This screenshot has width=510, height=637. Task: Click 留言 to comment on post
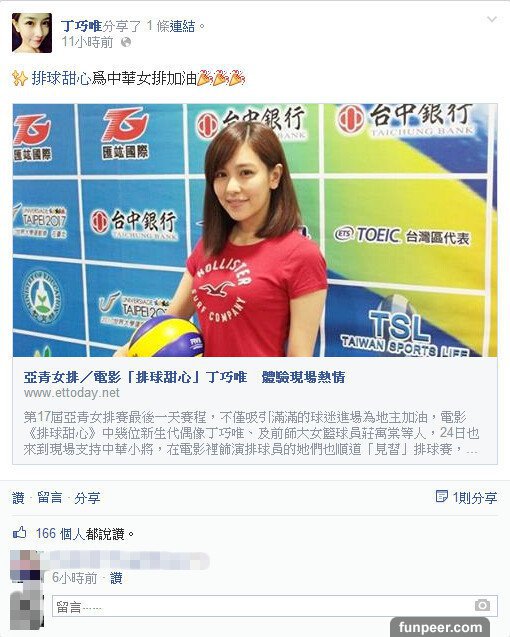point(50,498)
